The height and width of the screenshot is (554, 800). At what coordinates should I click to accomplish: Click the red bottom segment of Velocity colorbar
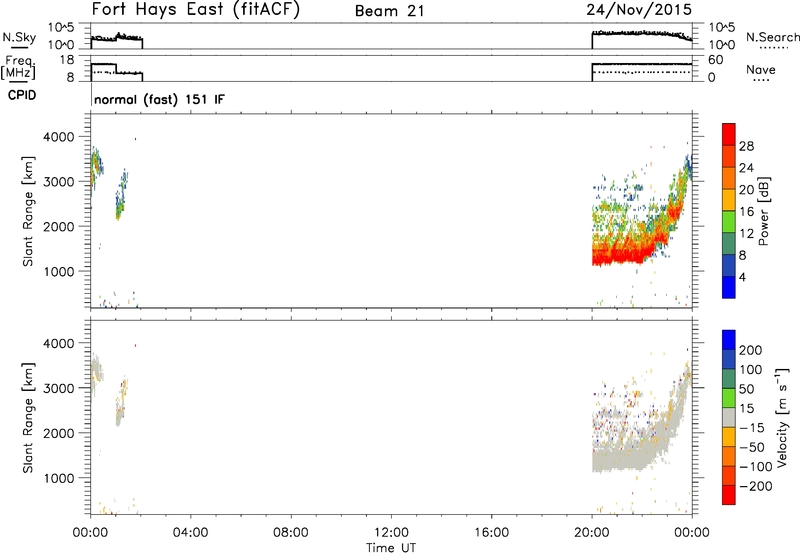coord(729,495)
